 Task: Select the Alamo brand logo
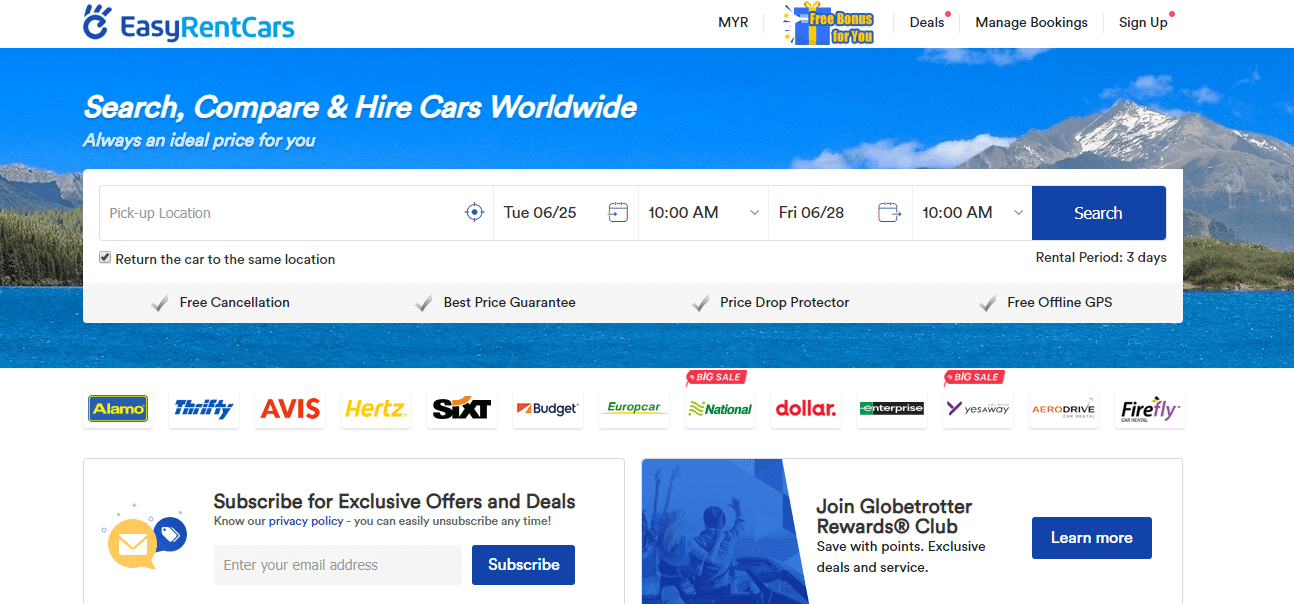[x=118, y=408]
